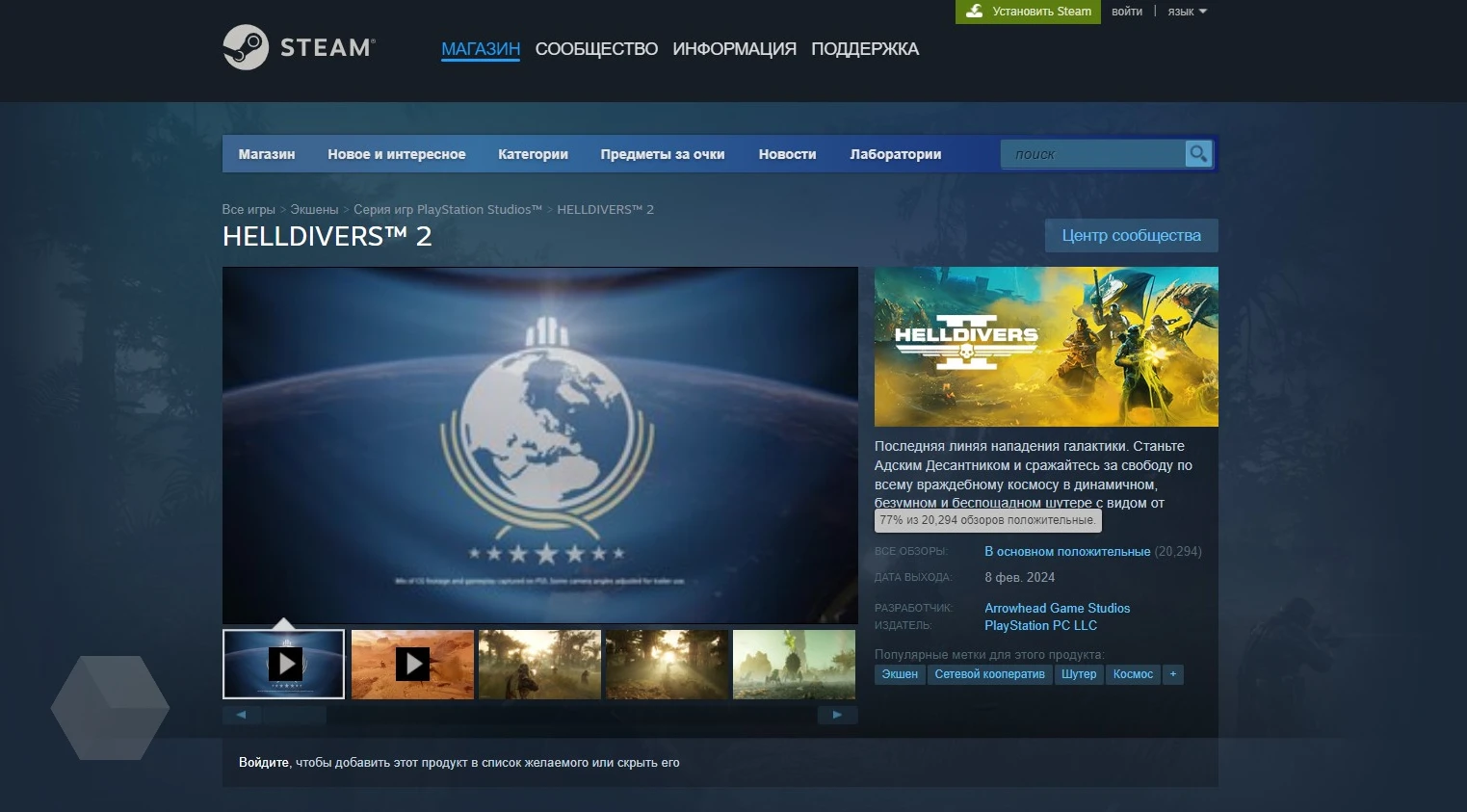Open the Магазин store nav menu
This screenshot has width=1467, height=812.
click(267, 154)
